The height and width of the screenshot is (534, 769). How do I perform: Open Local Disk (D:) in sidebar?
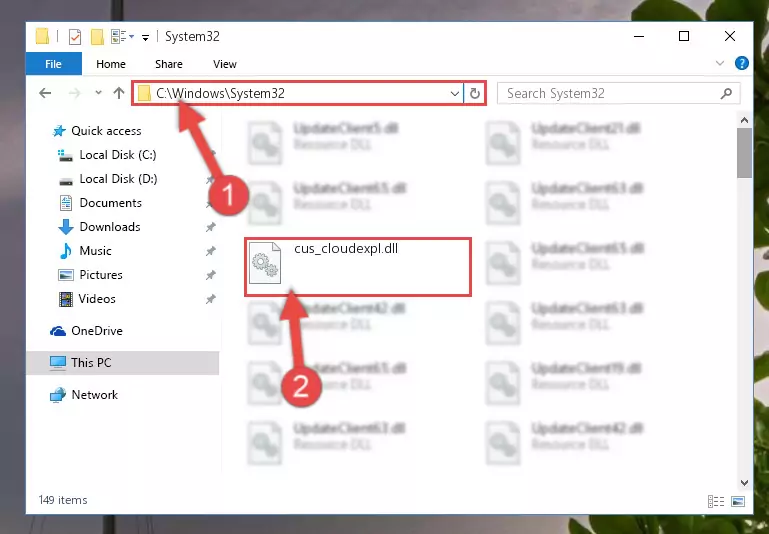(118, 179)
